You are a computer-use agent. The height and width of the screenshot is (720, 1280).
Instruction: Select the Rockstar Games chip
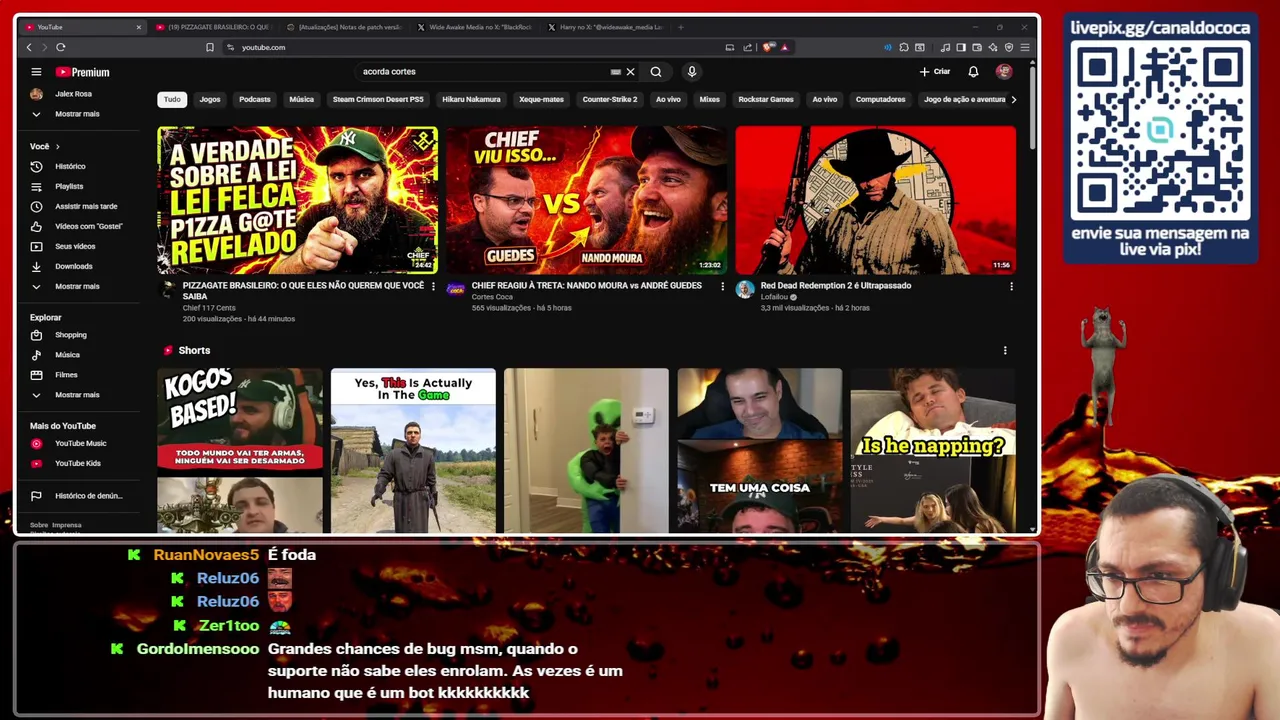click(766, 99)
